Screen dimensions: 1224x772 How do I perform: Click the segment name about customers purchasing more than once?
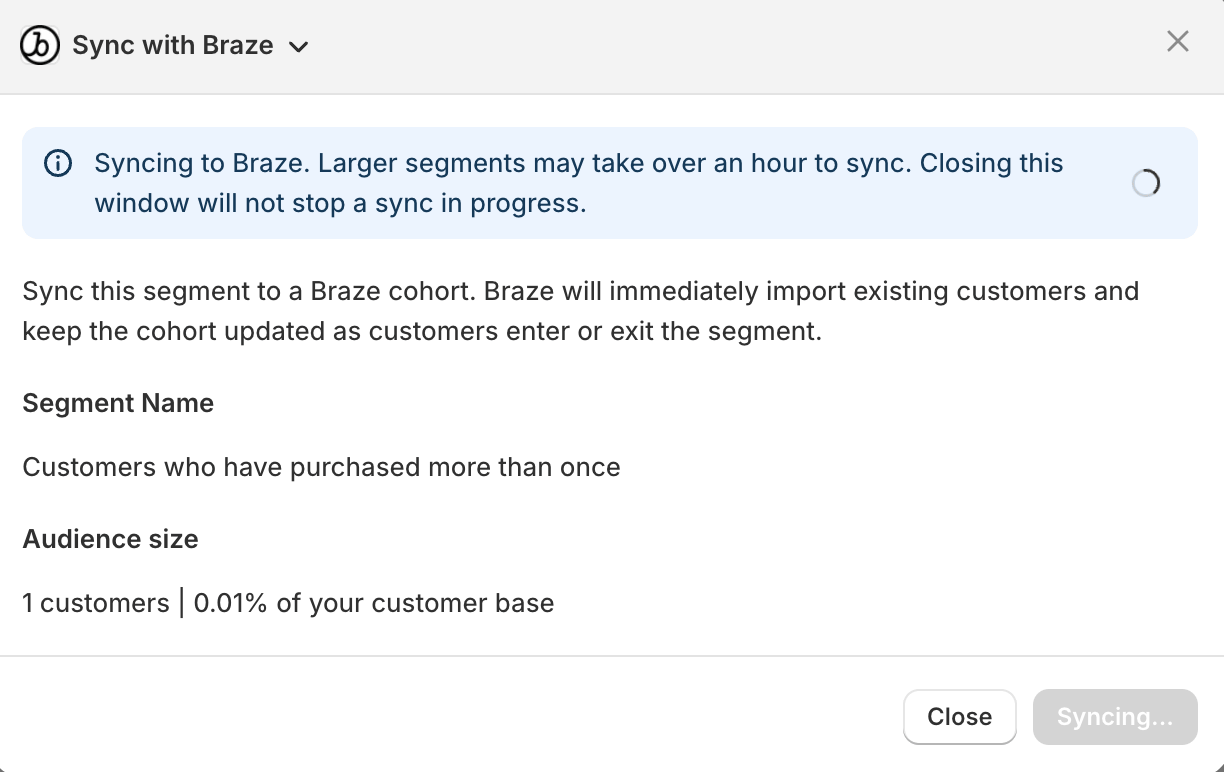321,467
